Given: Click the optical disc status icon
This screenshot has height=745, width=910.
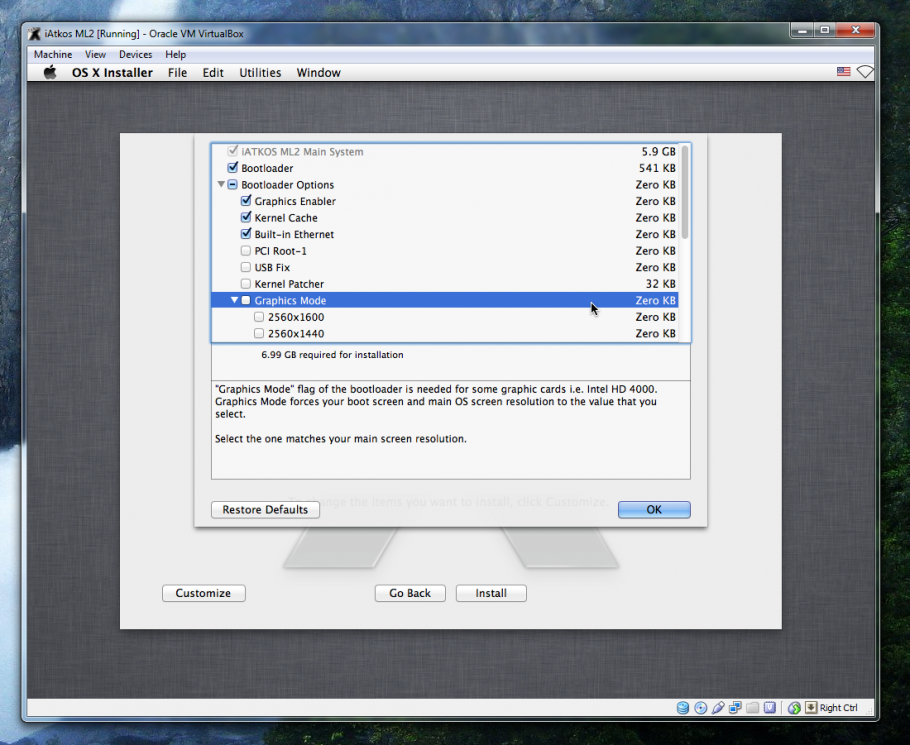Looking at the screenshot, I should click(700, 707).
